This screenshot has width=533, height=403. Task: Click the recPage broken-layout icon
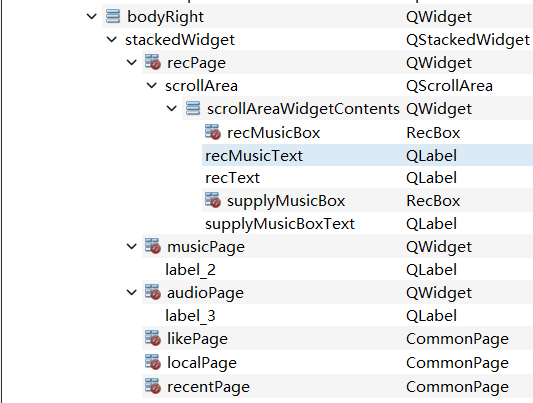tap(153, 62)
